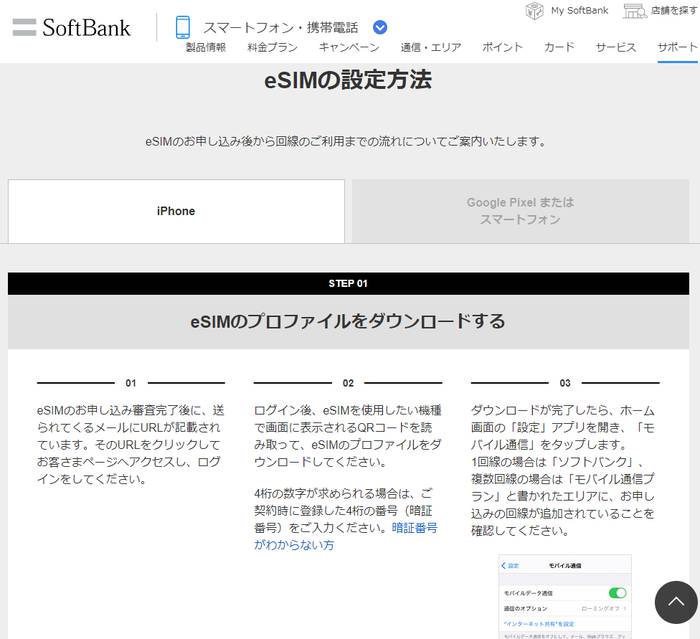Click the paragraph starting 4桁の数字が求められる場合は
The width and height of the screenshot is (700, 639).
coord(346,519)
